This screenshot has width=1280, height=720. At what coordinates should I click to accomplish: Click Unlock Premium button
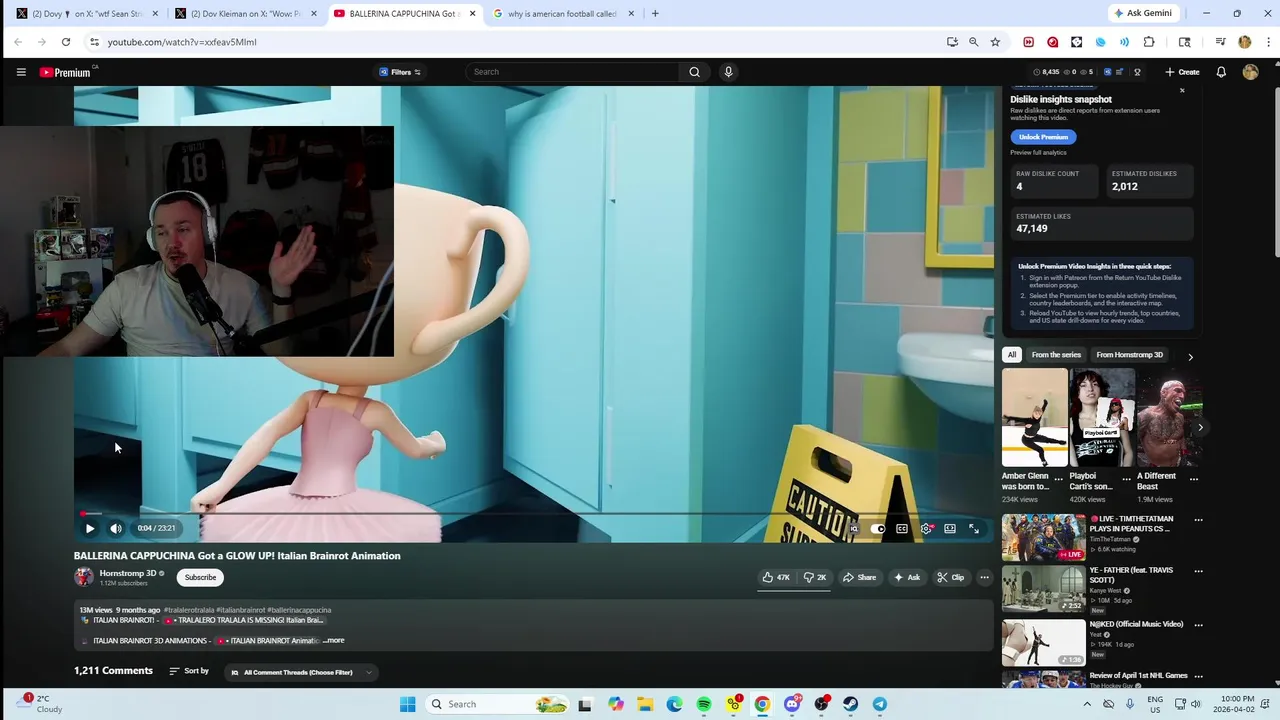tap(1043, 137)
